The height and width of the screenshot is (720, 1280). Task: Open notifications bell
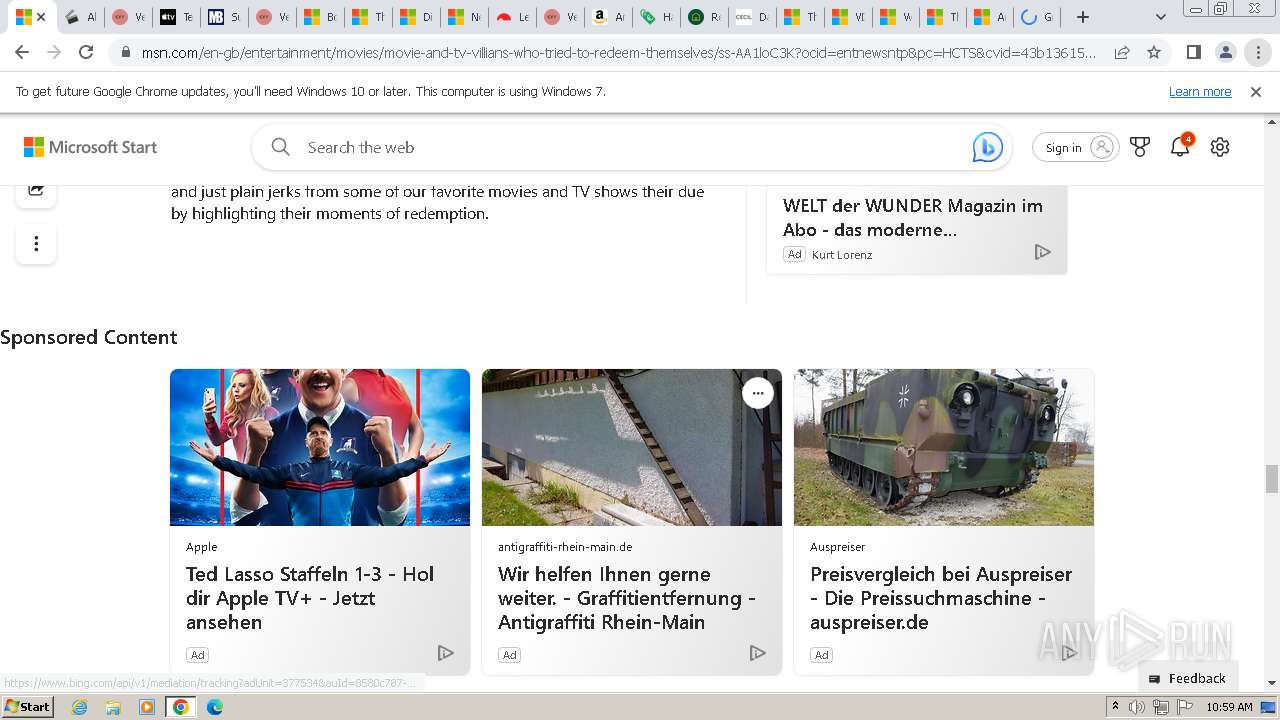pos(1180,146)
